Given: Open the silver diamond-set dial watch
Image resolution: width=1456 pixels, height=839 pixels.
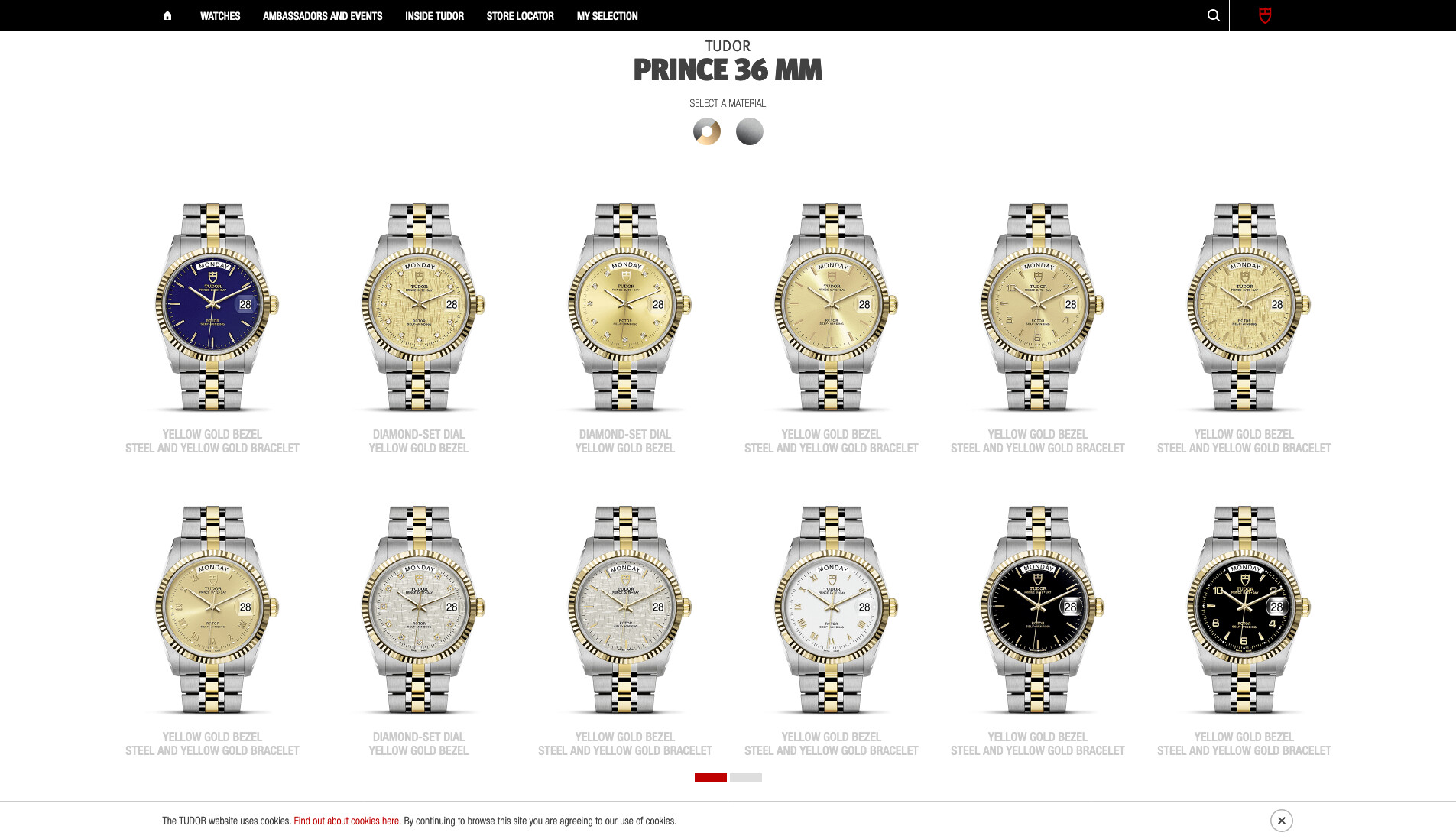Looking at the screenshot, I should (420, 610).
